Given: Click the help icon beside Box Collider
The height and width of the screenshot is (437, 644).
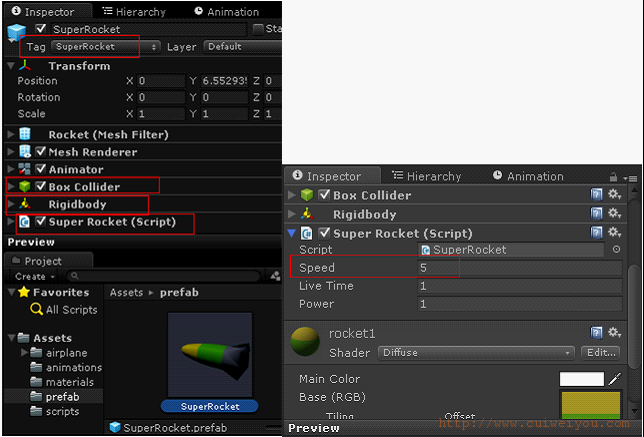Looking at the screenshot, I should pyautogui.click(x=596, y=194).
